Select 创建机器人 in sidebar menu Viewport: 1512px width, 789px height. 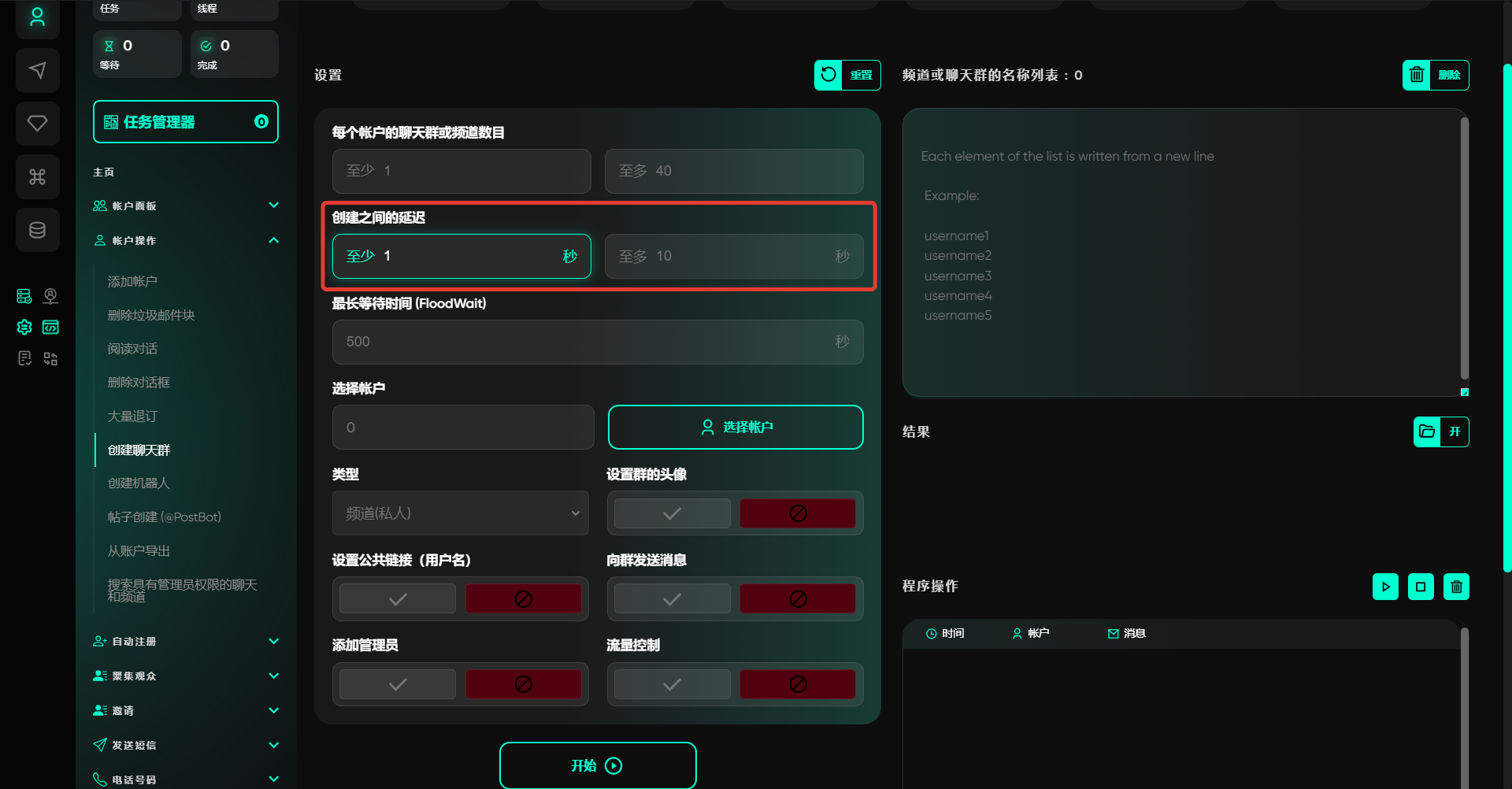pos(139,483)
